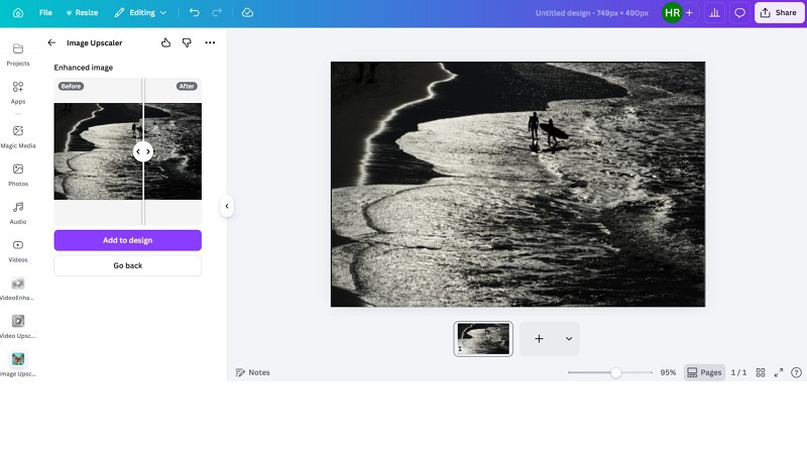Click the Untitled design title field

click(x=591, y=13)
